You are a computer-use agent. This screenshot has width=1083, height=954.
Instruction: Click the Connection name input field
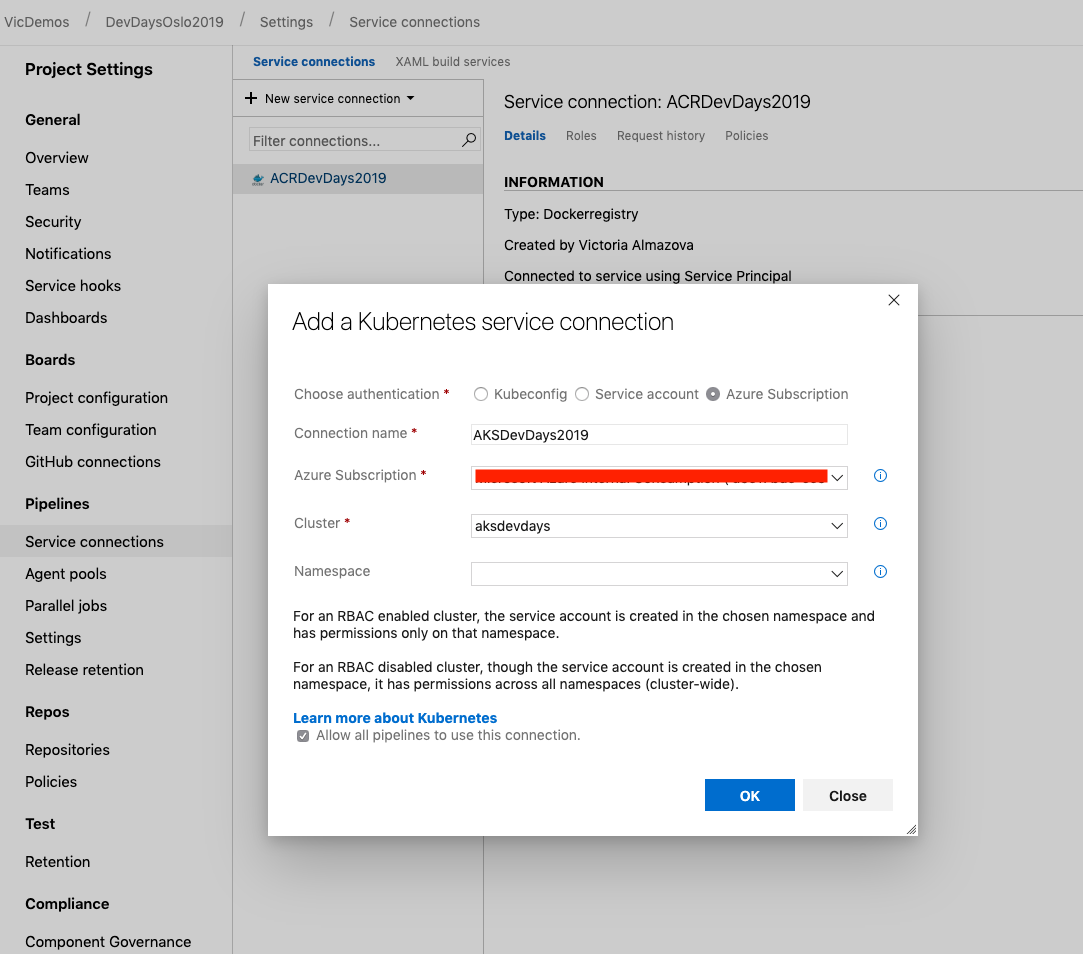point(659,435)
